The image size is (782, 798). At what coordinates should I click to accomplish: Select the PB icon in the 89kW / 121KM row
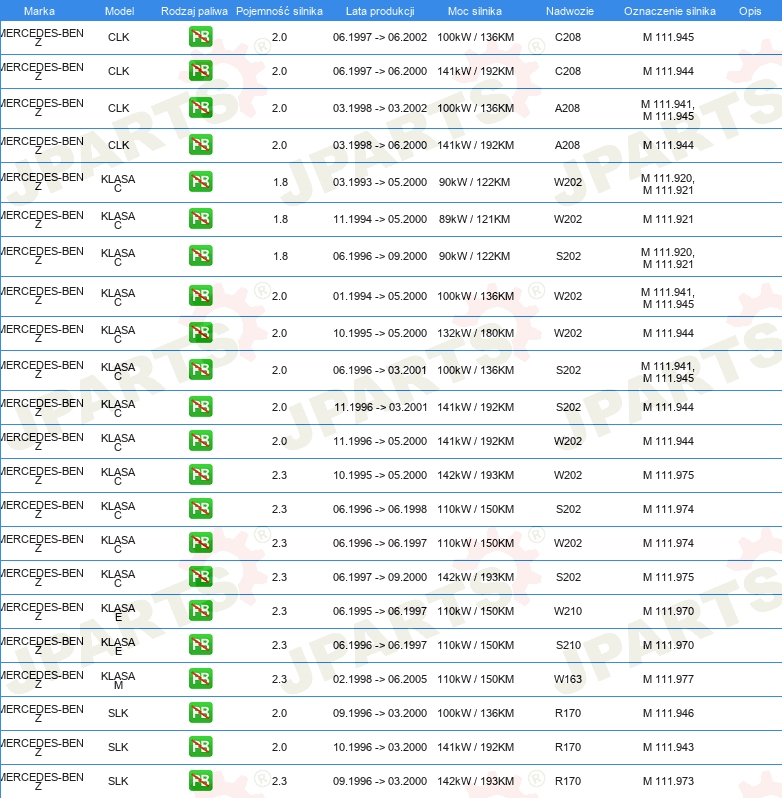tap(200, 219)
